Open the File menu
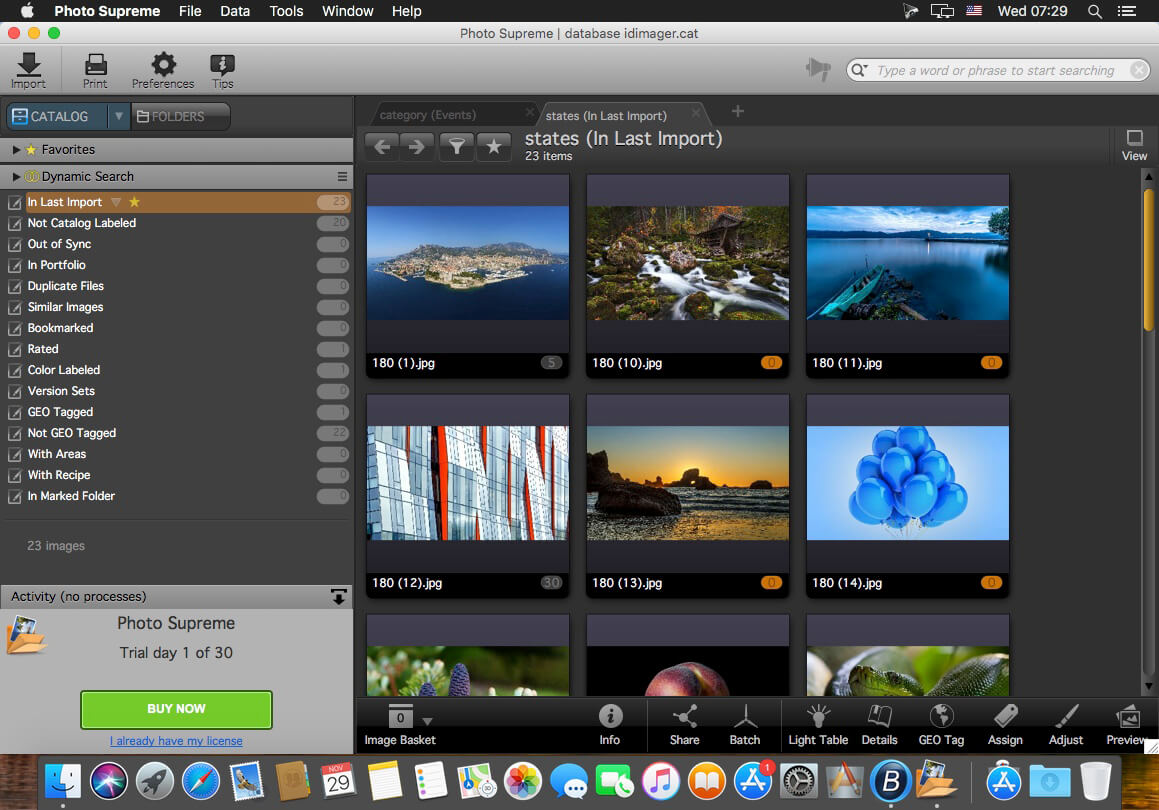The width and height of the screenshot is (1159, 810). pos(190,11)
